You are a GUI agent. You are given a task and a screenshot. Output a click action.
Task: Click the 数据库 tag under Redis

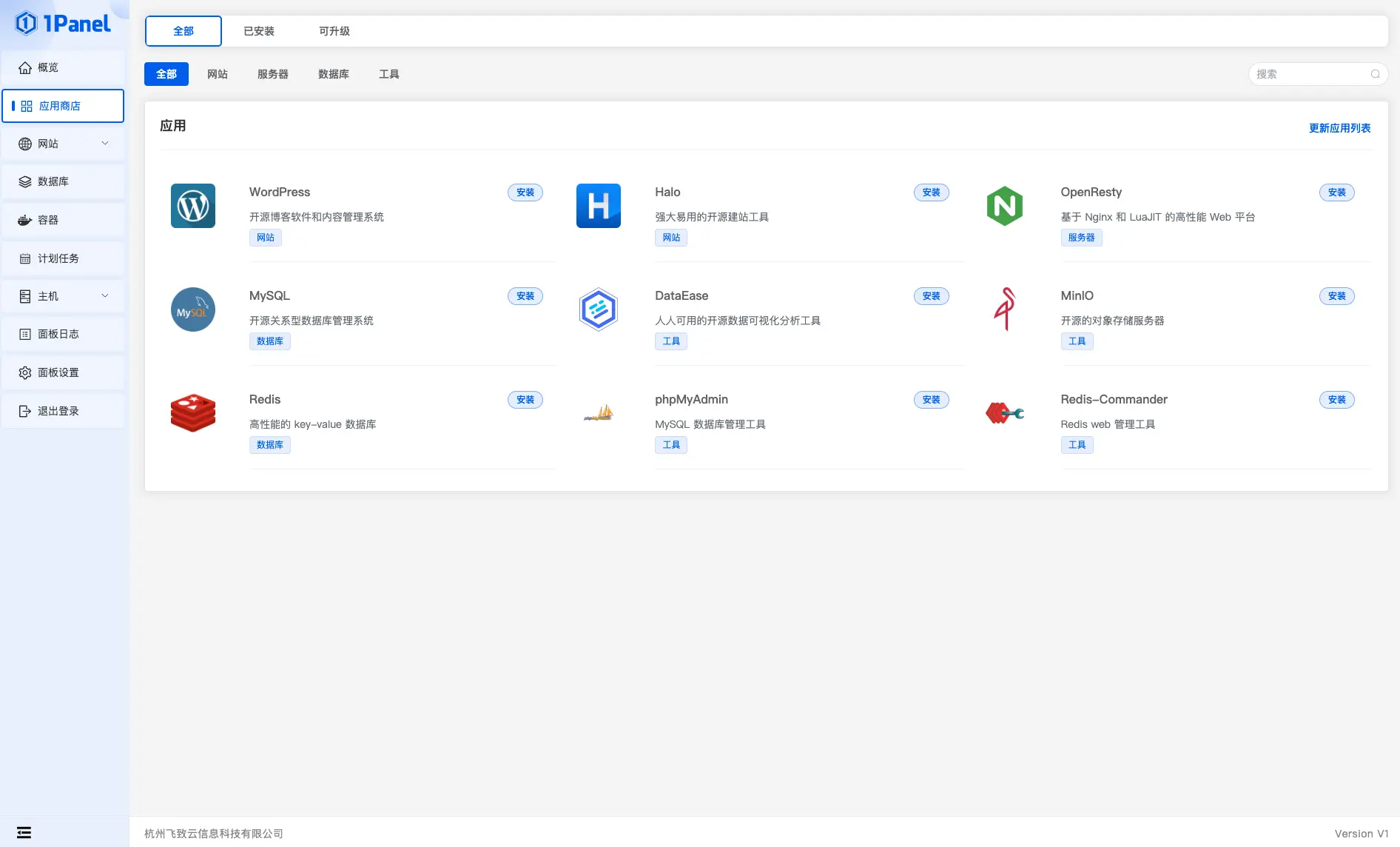click(270, 445)
